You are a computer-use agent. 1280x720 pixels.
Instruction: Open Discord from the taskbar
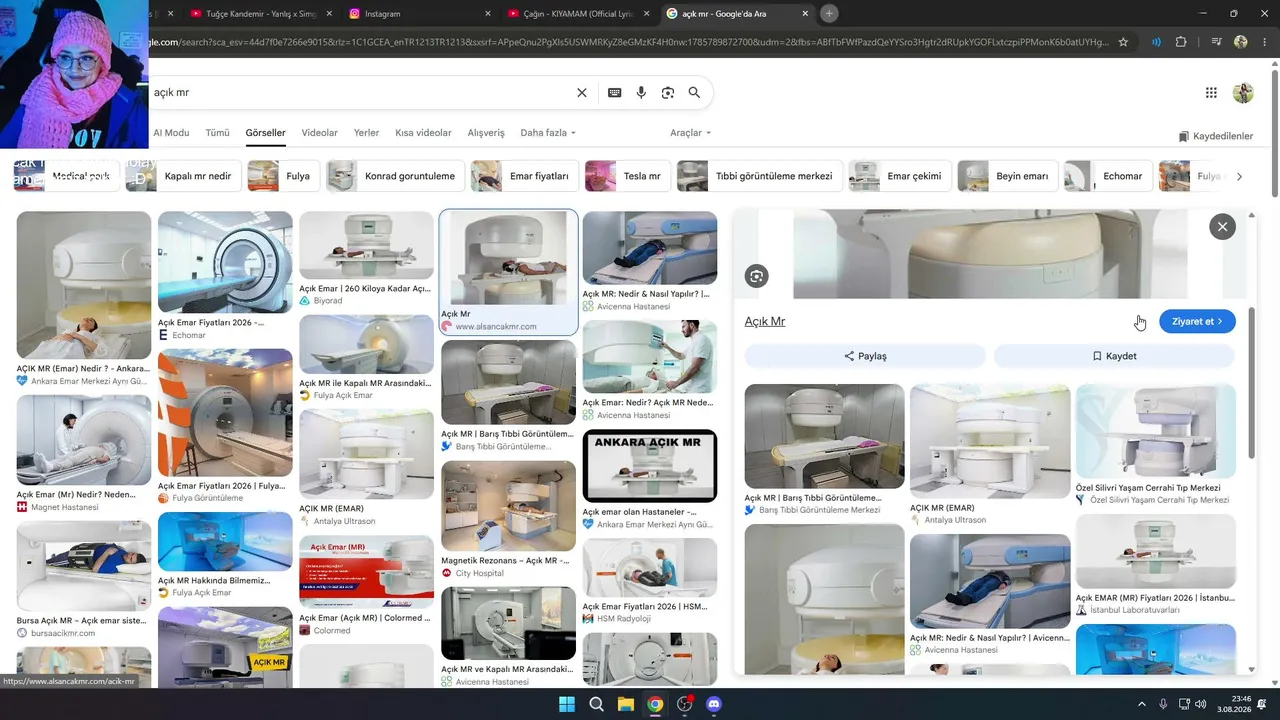click(x=714, y=704)
